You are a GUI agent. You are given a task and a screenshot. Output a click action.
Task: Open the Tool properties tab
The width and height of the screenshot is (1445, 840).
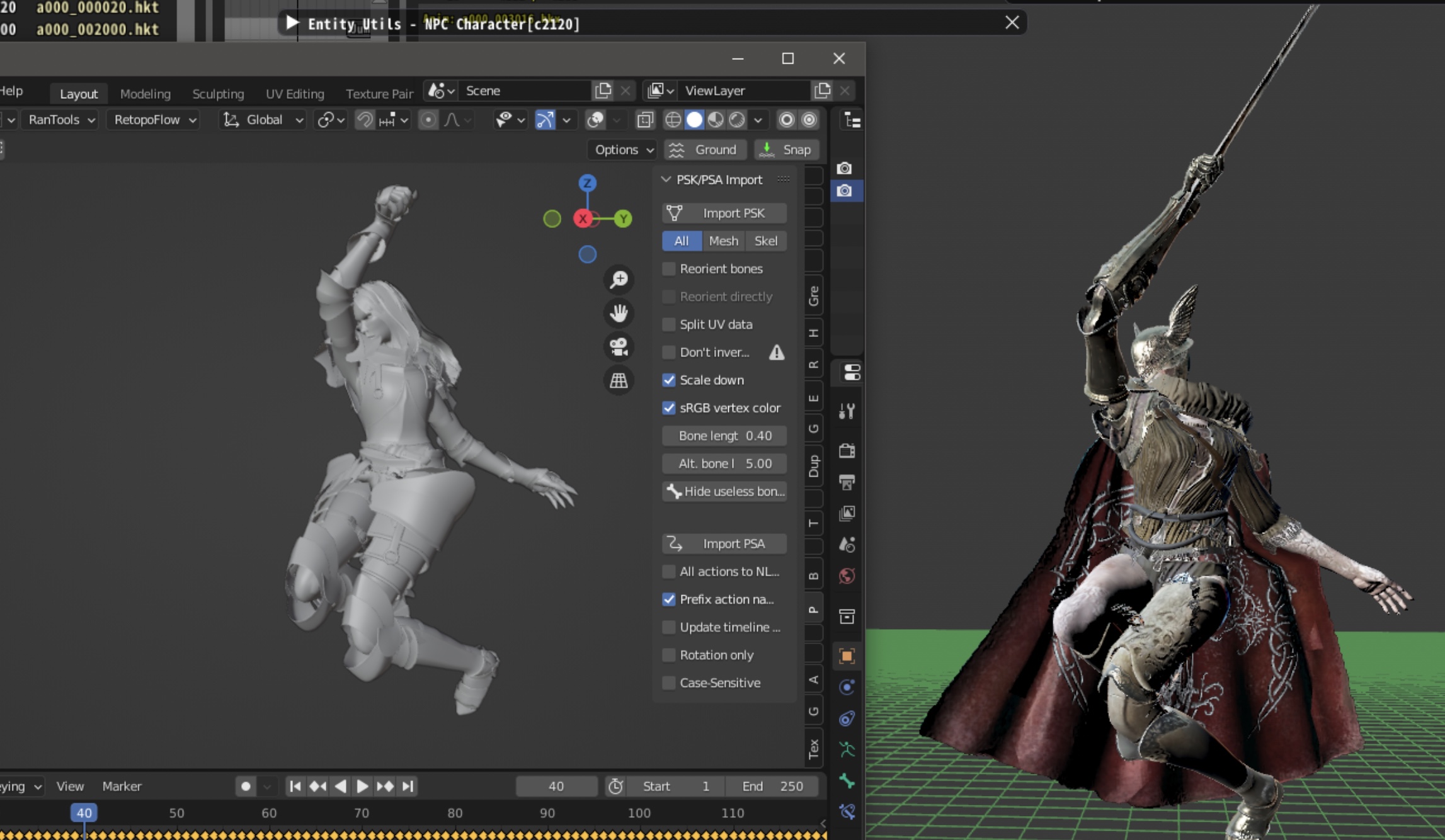[847, 411]
